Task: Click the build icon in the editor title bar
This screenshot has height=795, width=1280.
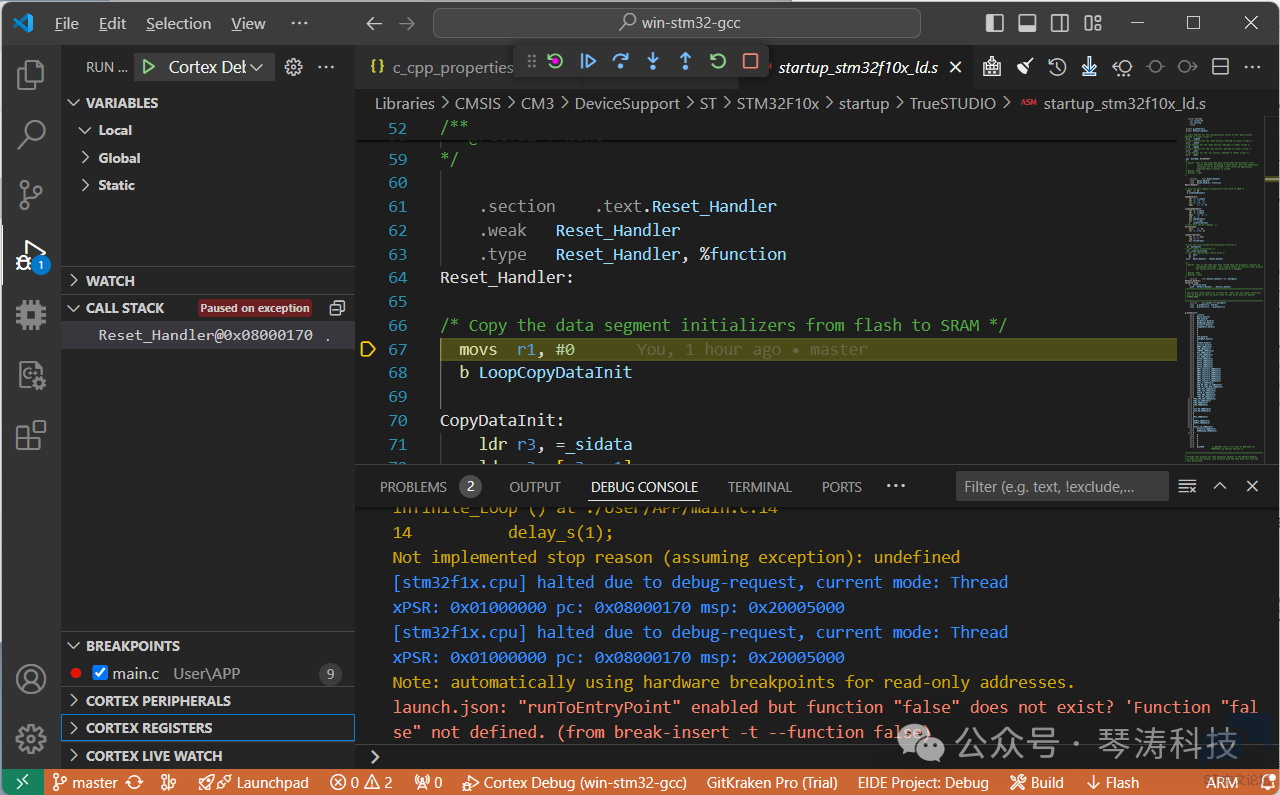Action: coord(992,67)
